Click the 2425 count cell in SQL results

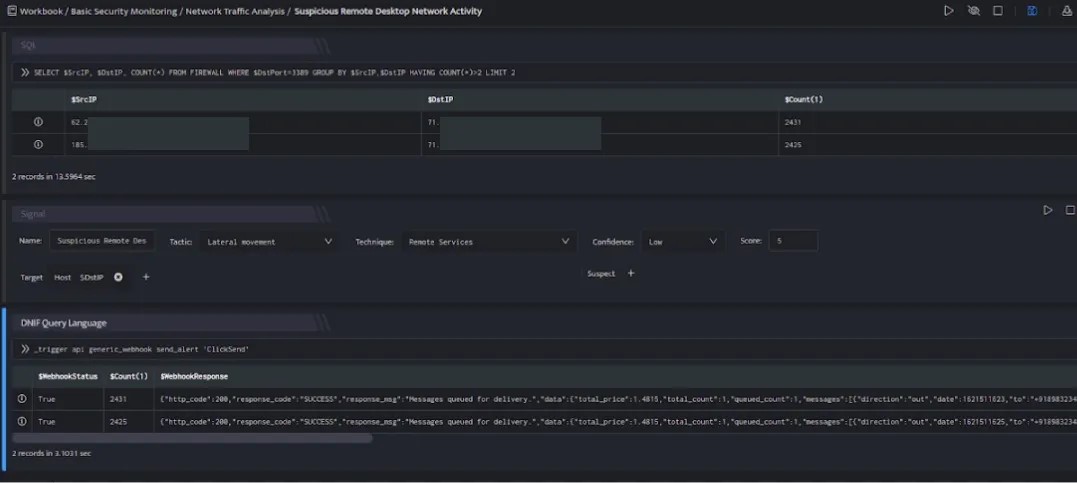793,145
